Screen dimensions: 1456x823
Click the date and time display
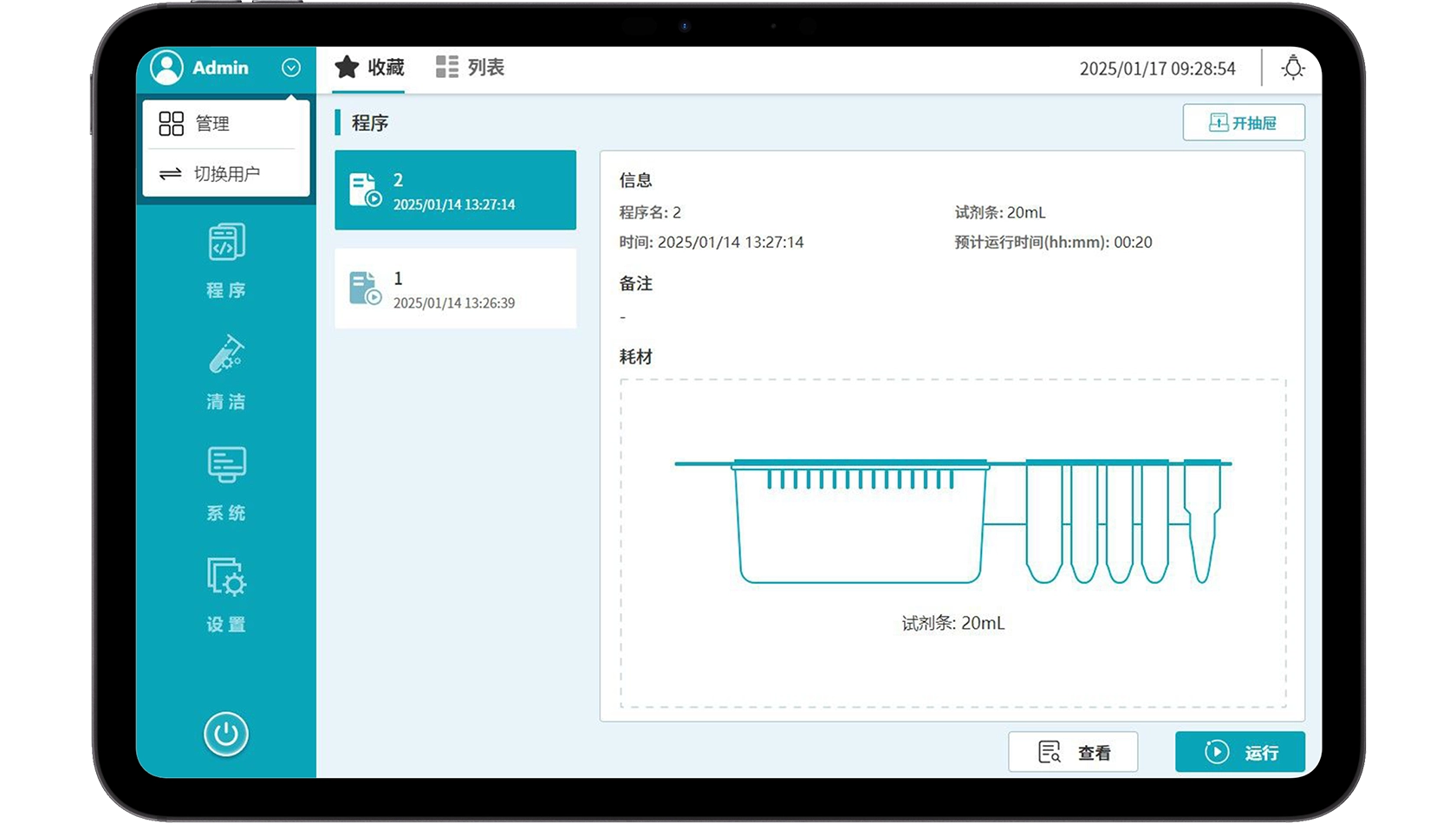(1157, 68)
